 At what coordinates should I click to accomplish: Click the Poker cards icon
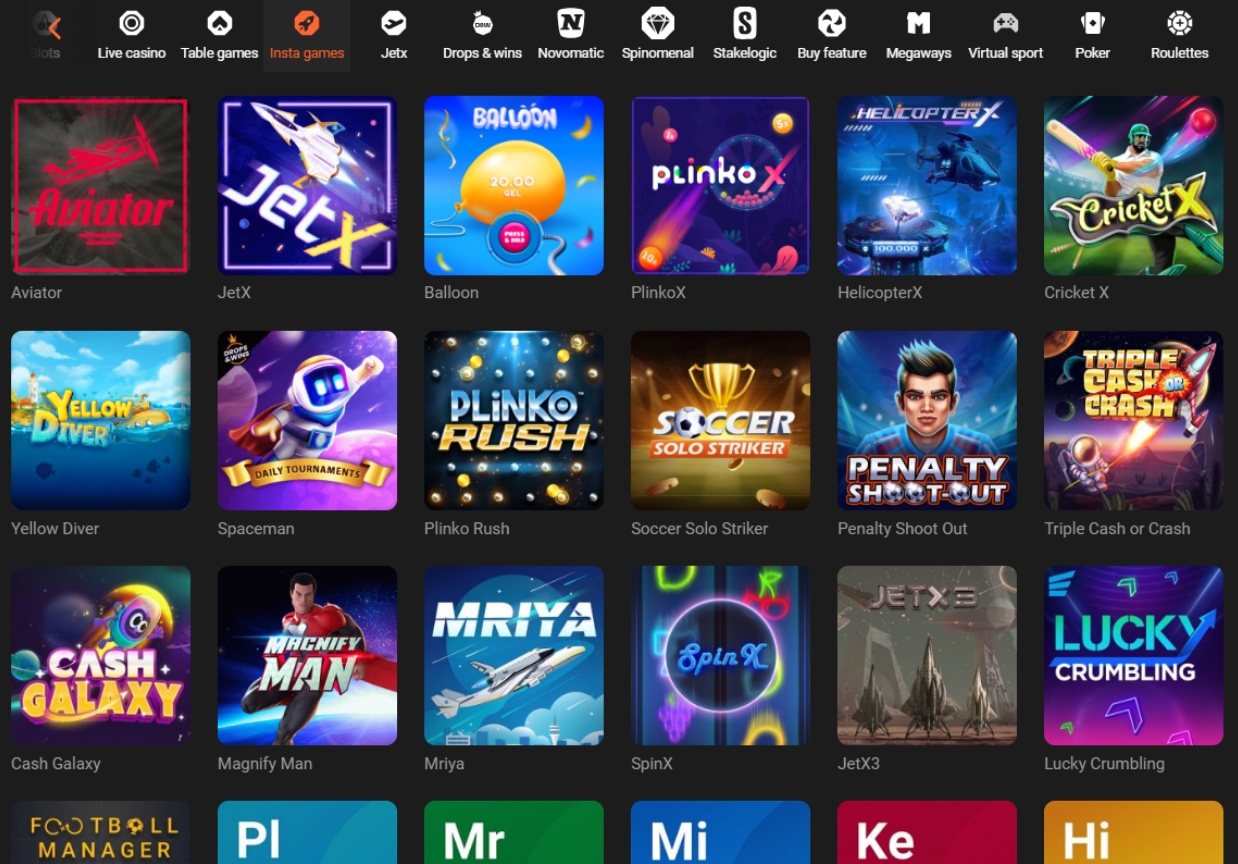click(1092, 23)
